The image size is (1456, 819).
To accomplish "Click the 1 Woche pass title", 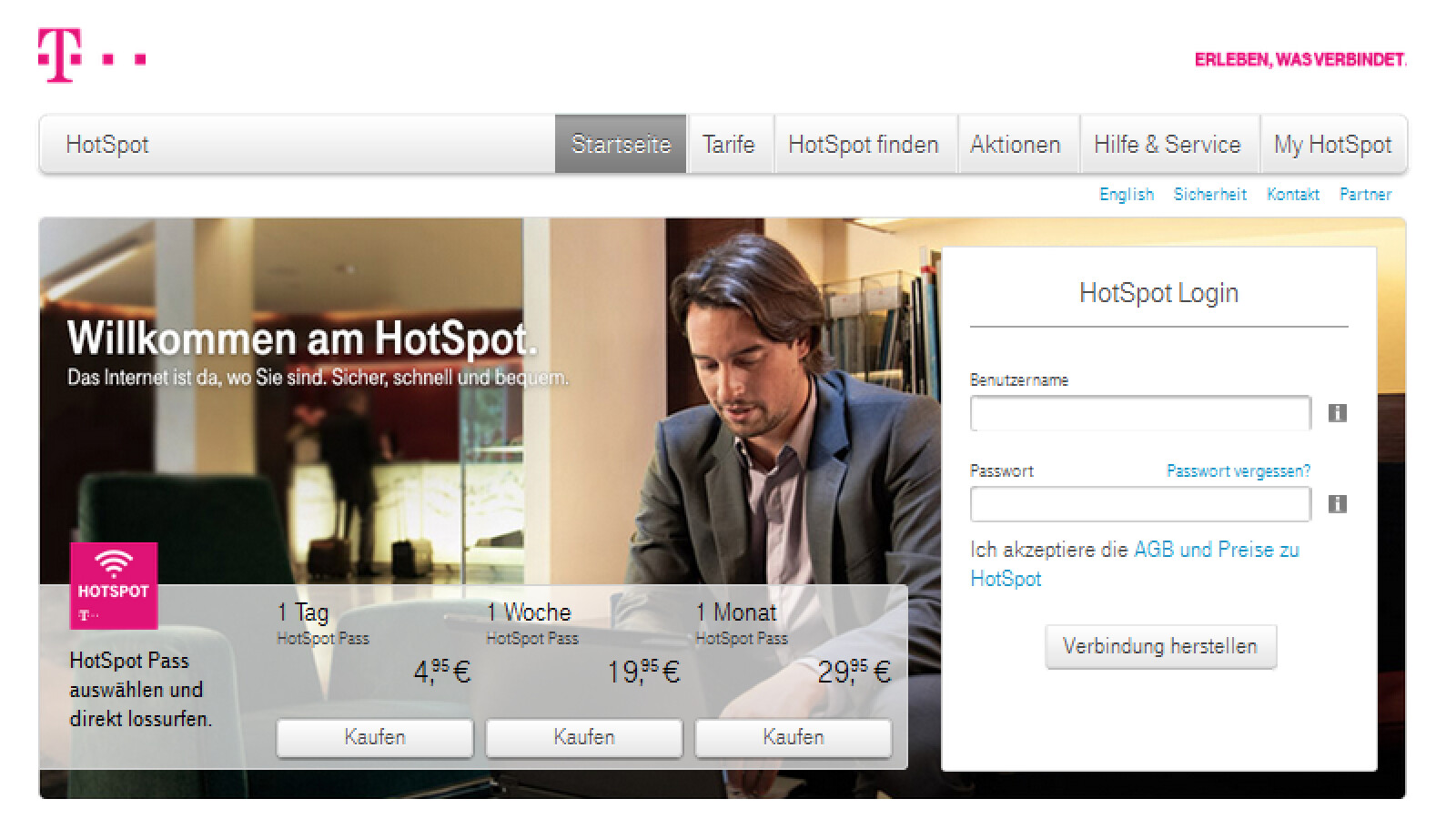I will click(x=529, y=612).
